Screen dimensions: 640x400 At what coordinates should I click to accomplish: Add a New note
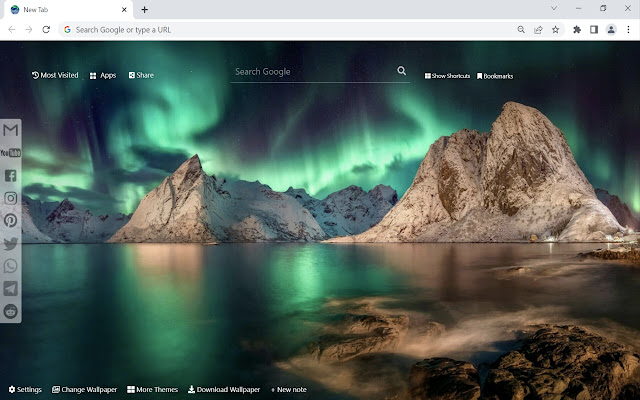pyautogui.click(x=289, y=389)
